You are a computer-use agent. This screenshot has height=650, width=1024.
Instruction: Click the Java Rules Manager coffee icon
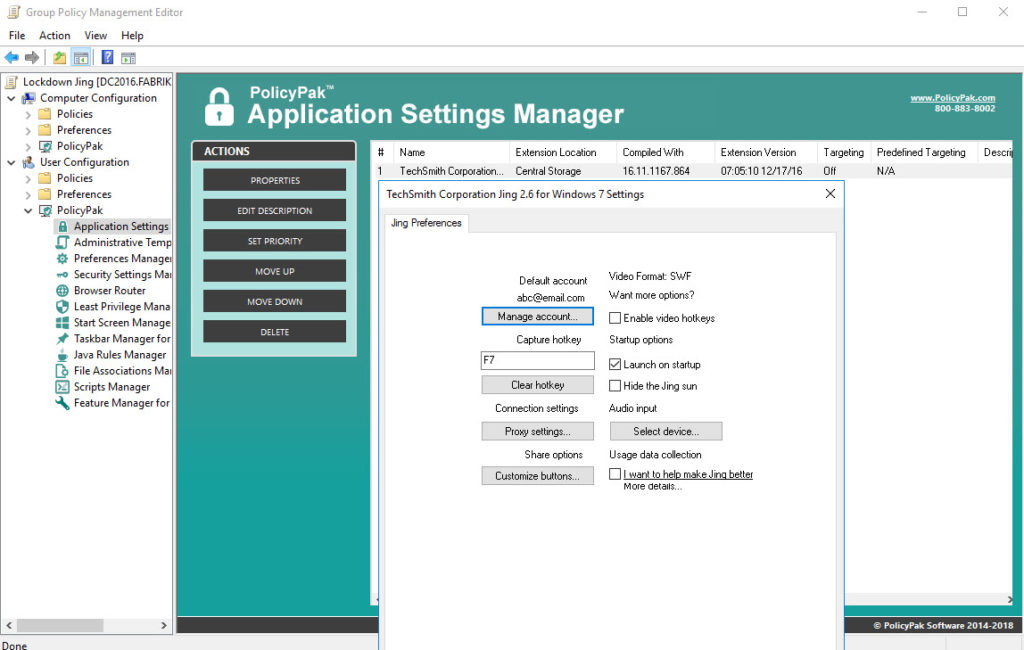(62, 355)
